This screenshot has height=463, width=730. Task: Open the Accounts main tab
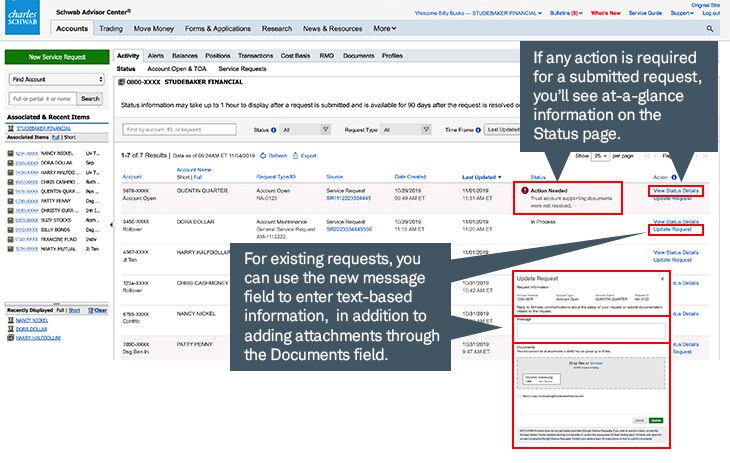72,28
